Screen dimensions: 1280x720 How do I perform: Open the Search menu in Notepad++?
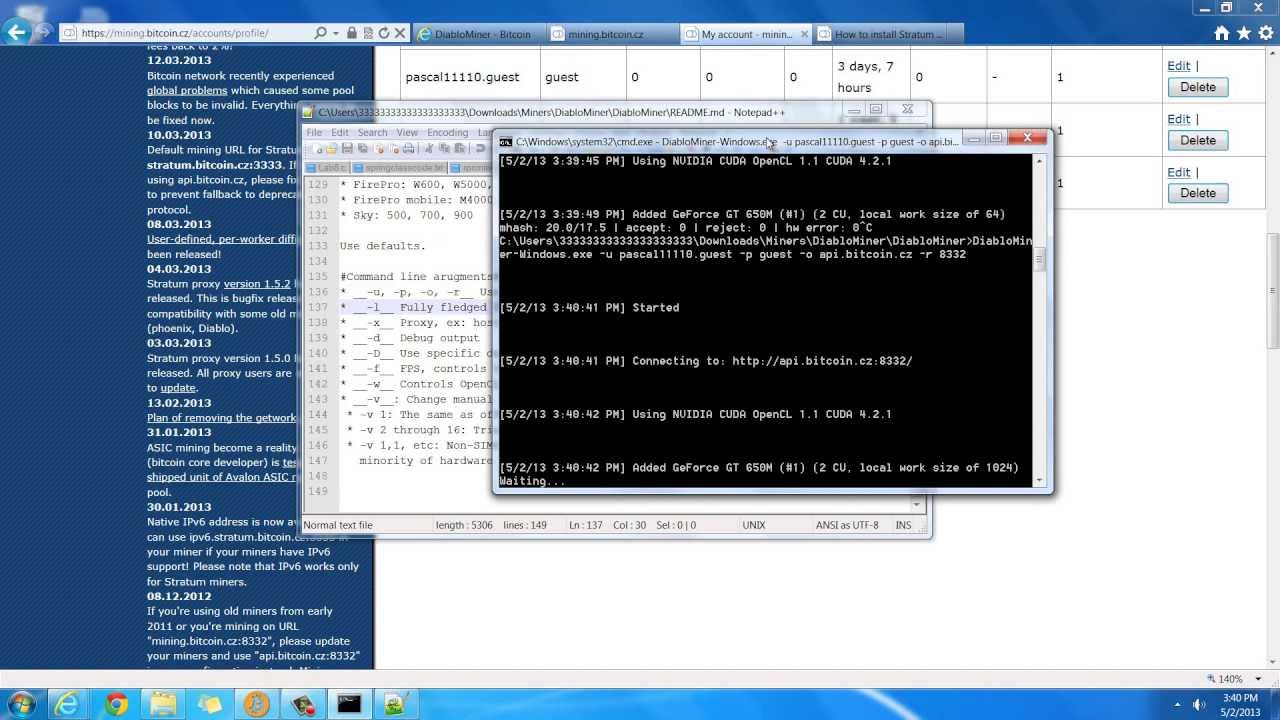pyautogui.click(x=372, y=132)
